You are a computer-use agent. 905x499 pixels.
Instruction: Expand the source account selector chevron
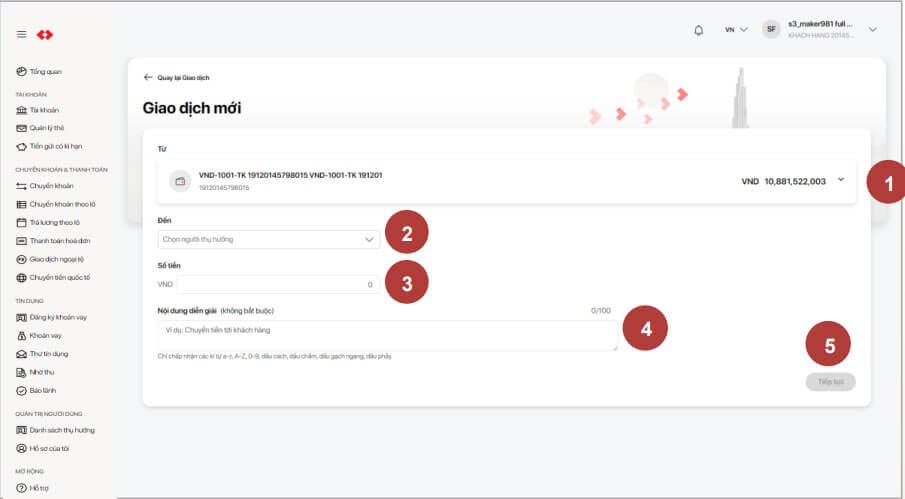tap(840, 180)
